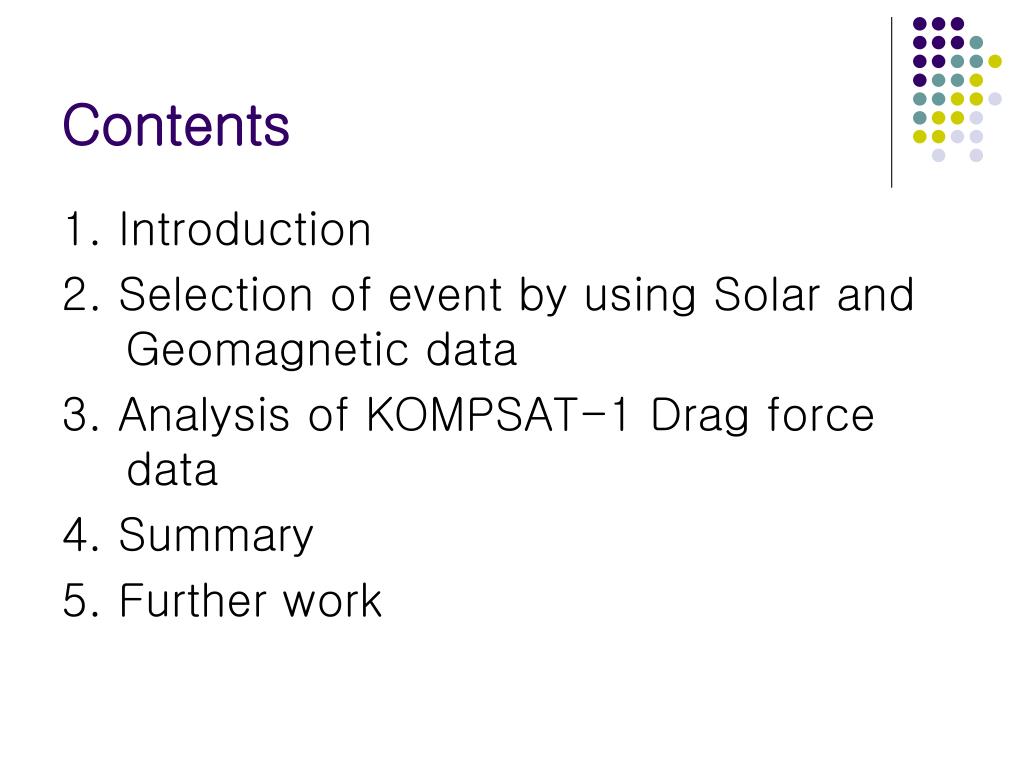
Task: Click the vertical divider line
Action: (x=891, y=103)
